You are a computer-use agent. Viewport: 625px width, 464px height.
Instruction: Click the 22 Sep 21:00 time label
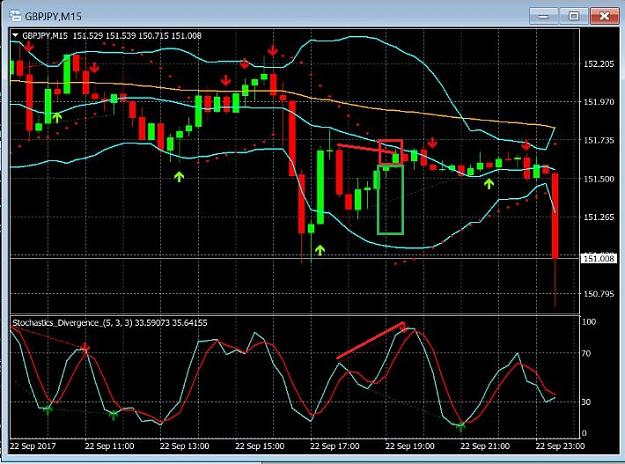coord(485,446)
